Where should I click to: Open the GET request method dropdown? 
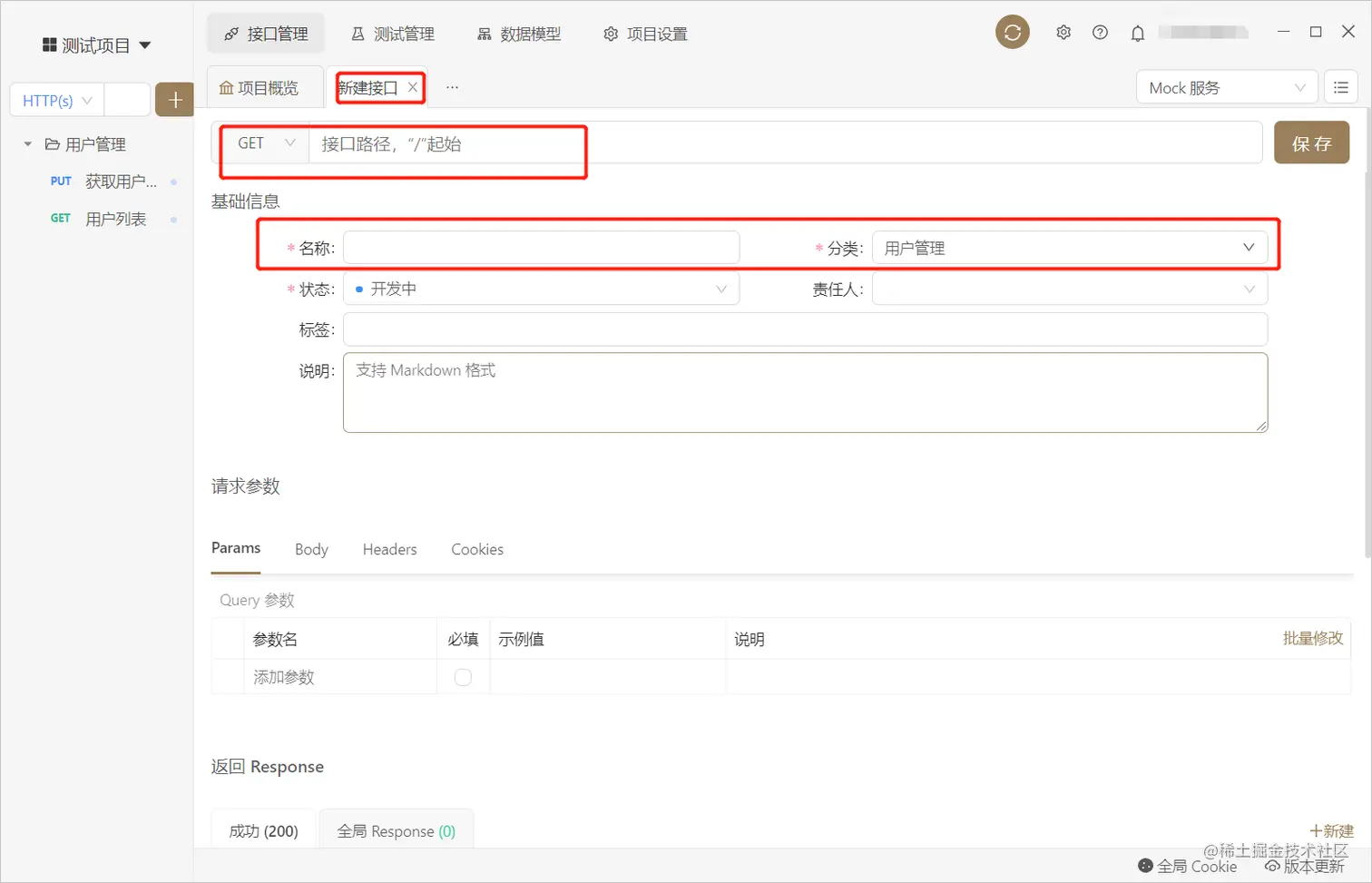266,143
